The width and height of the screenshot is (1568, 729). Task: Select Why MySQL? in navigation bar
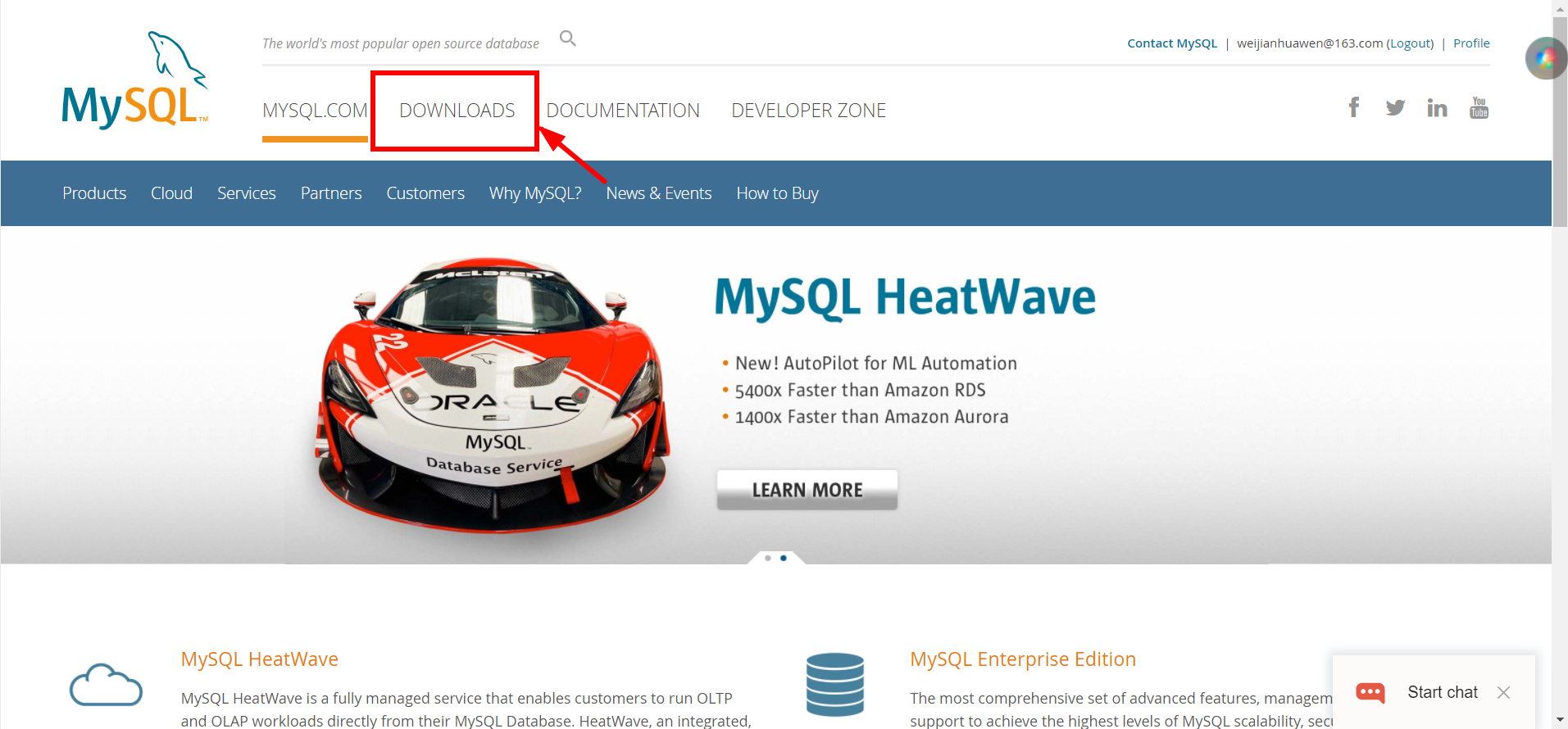coord(535,193)
